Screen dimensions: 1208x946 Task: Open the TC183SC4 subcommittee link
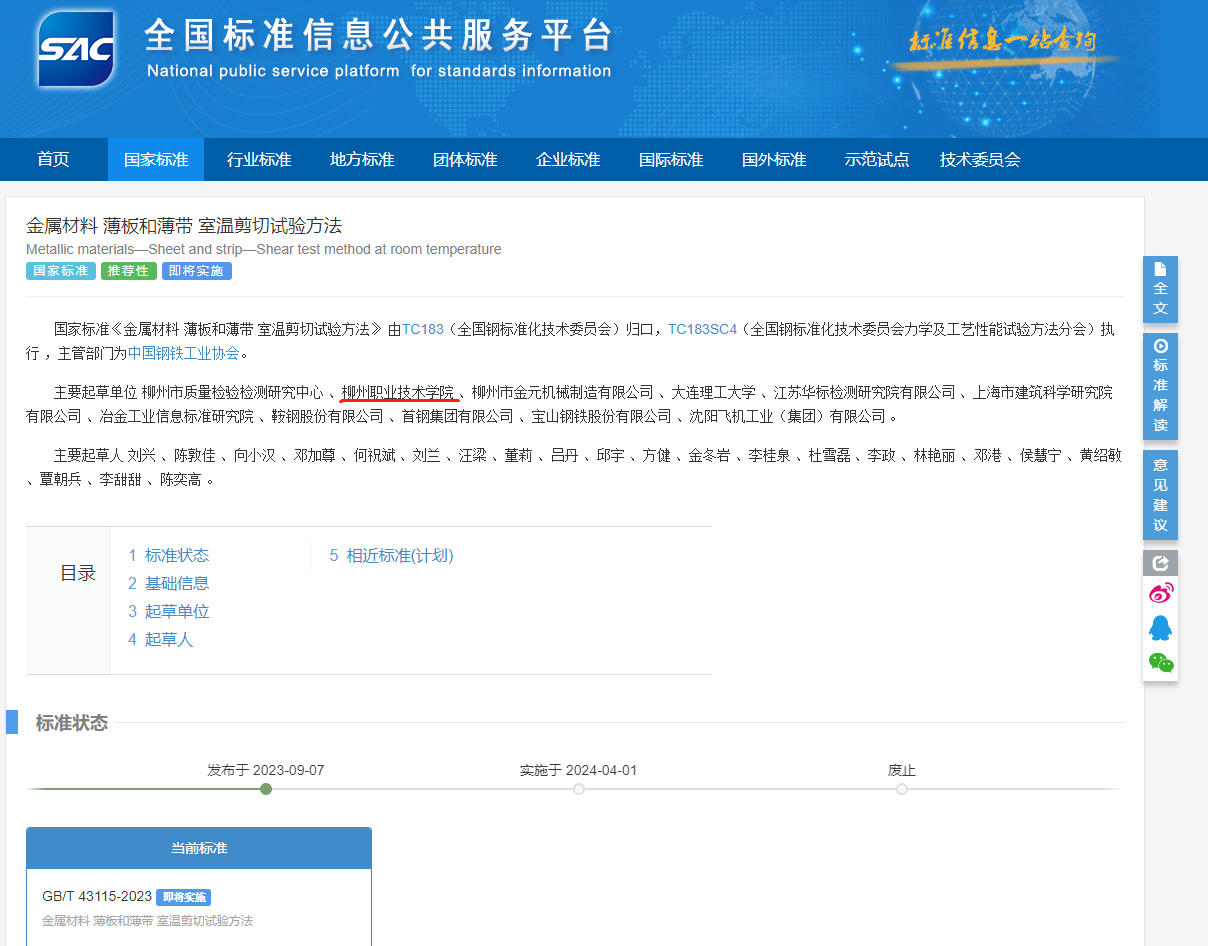pyautogui.click(x=702, y=329)
